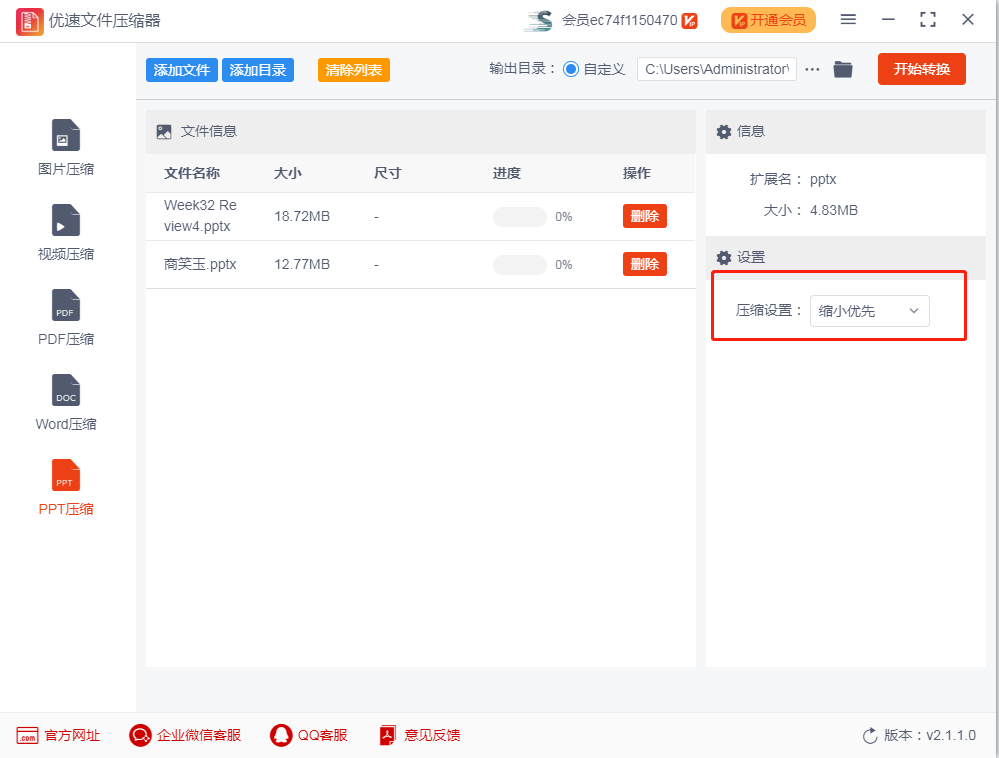Open the 视频压缩 video compression tool
Viewport: 999px width, 758px height.
(x=66, y=220)
